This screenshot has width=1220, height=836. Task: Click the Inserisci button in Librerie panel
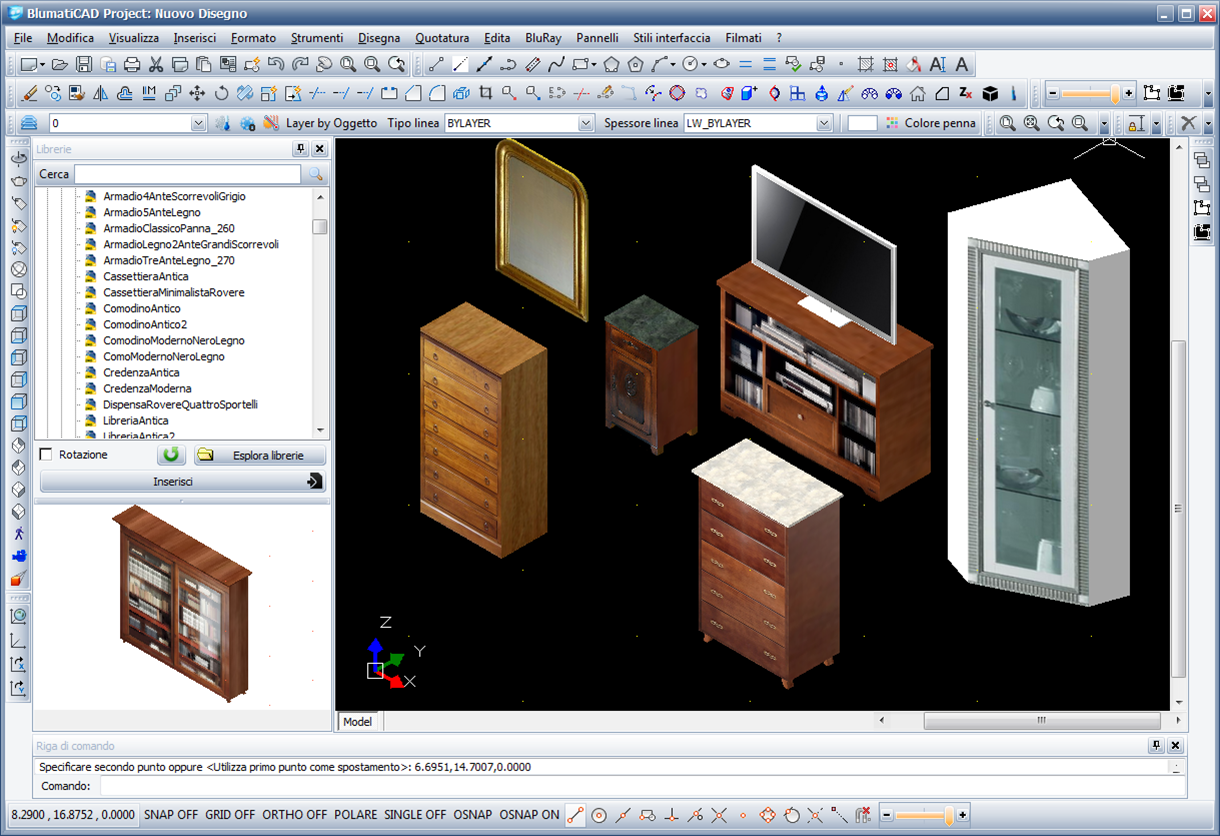182,481
